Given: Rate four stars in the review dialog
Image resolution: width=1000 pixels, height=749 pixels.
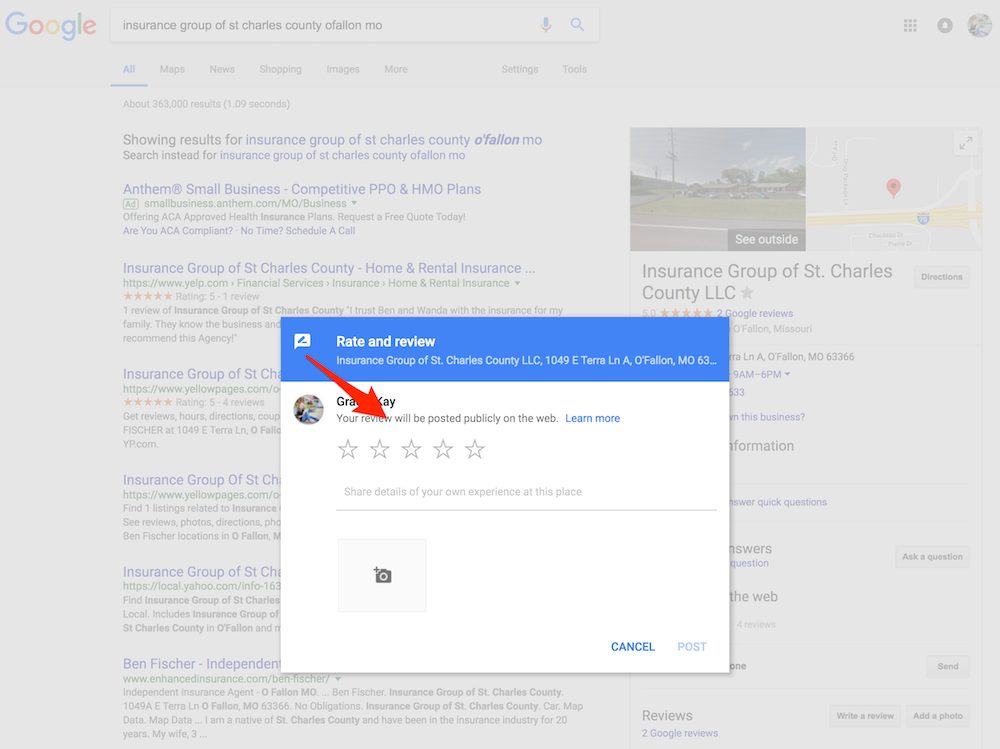Looking at the screenshot, I should (443, 449).
